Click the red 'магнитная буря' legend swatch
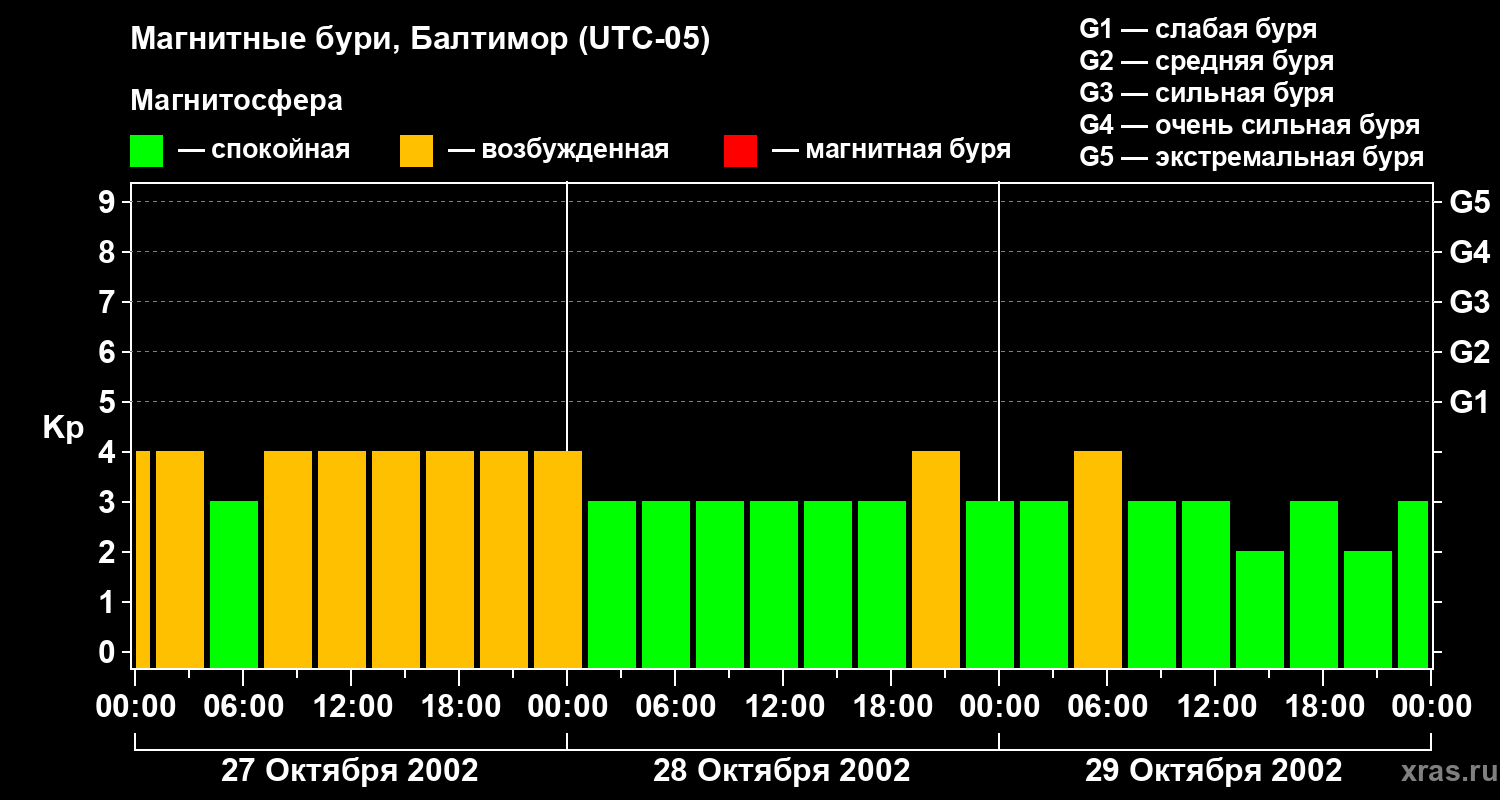 click(740, 151)
